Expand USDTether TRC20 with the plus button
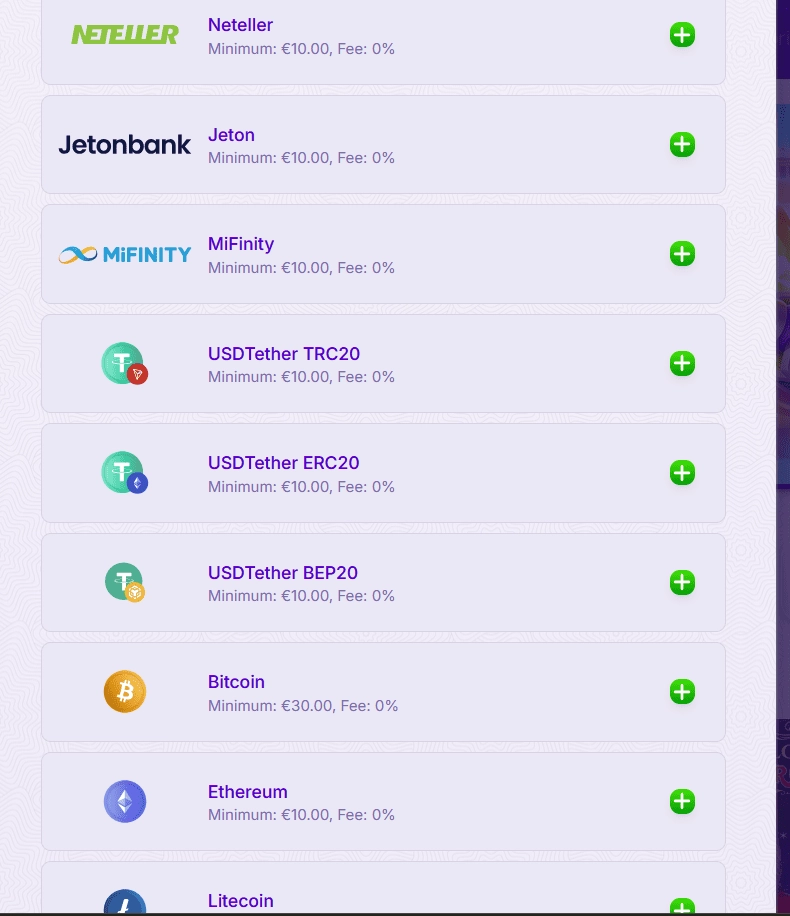This screenshot has height=916, width=790. pos(682,363)
